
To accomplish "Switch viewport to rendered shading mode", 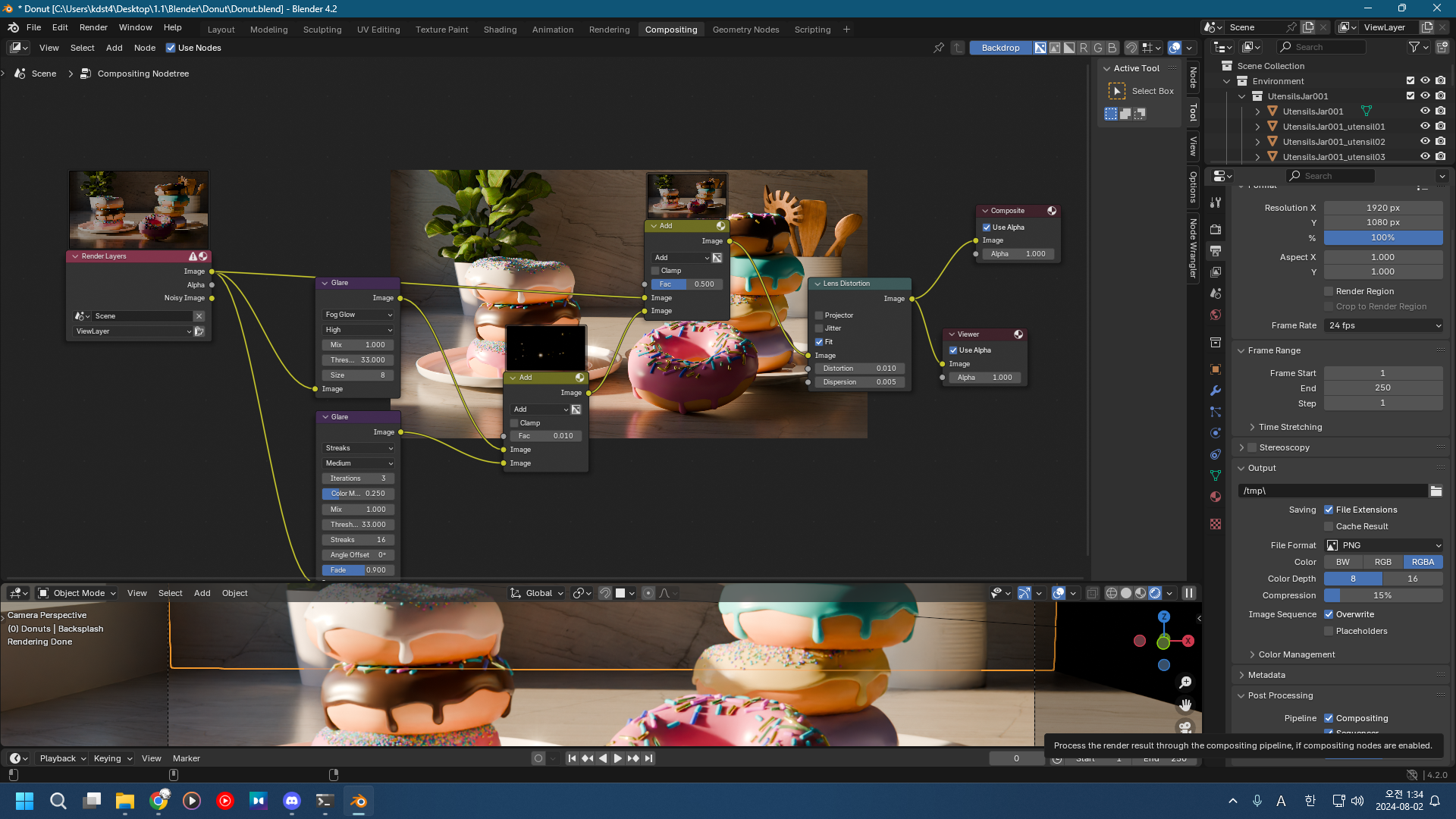I will pos(1155,593).
